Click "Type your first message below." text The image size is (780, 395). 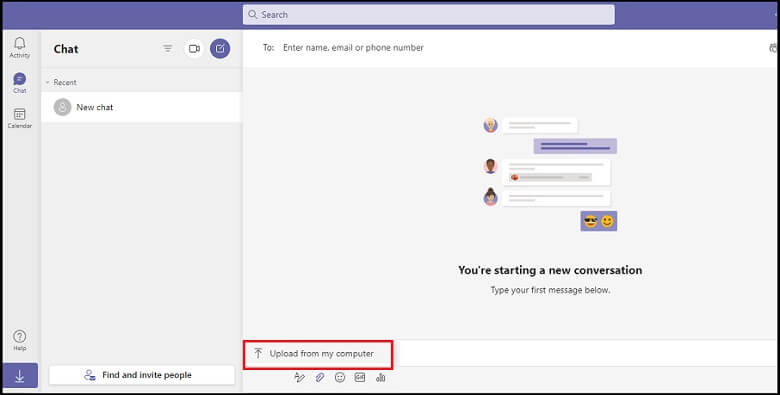550,290
